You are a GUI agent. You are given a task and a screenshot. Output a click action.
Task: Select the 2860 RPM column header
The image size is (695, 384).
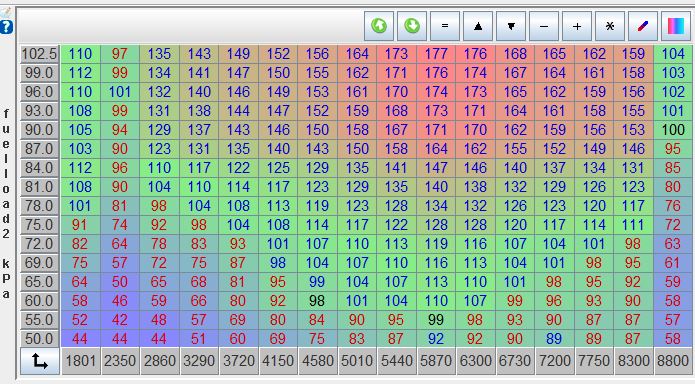(x=160, y=361)
